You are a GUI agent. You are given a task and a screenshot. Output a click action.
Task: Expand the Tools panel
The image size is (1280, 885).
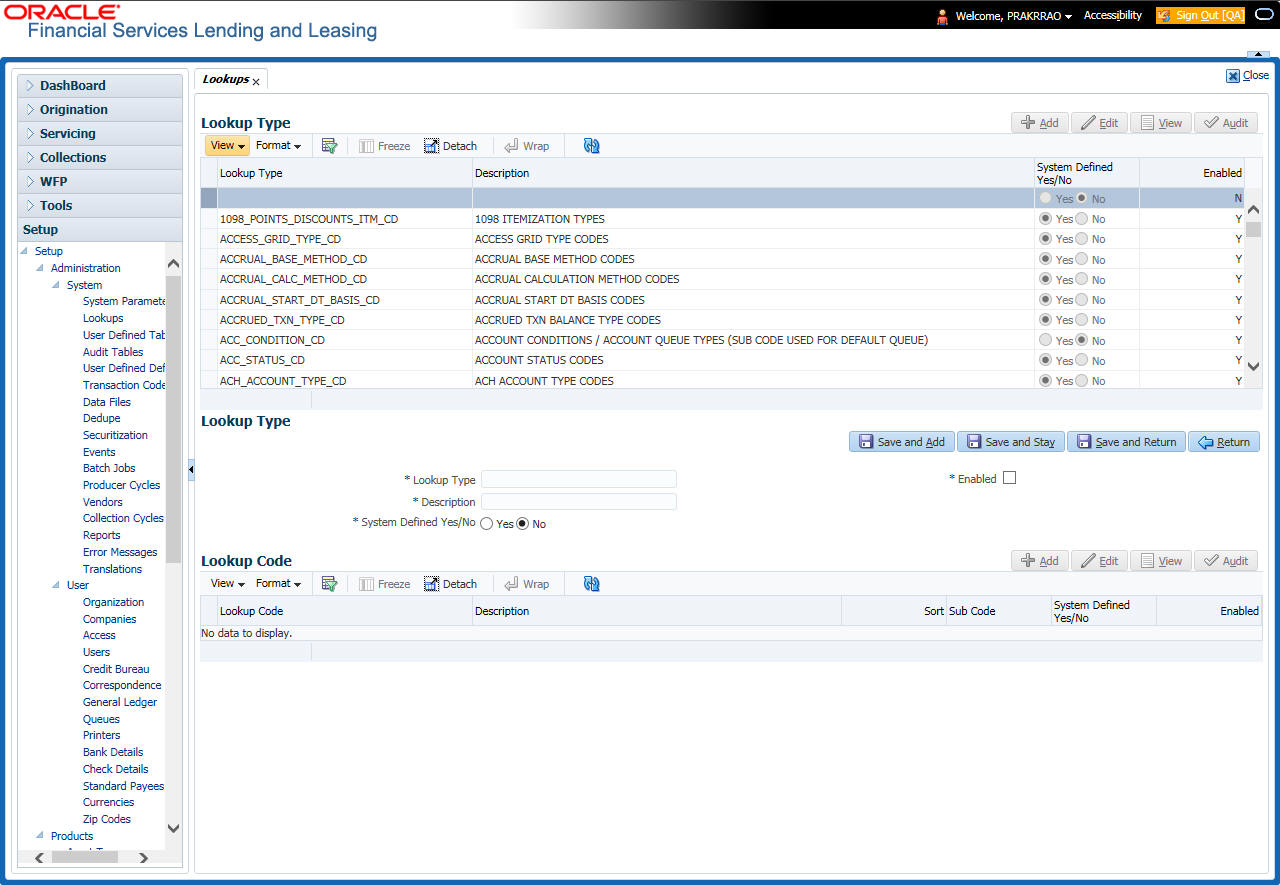(100, 206)
